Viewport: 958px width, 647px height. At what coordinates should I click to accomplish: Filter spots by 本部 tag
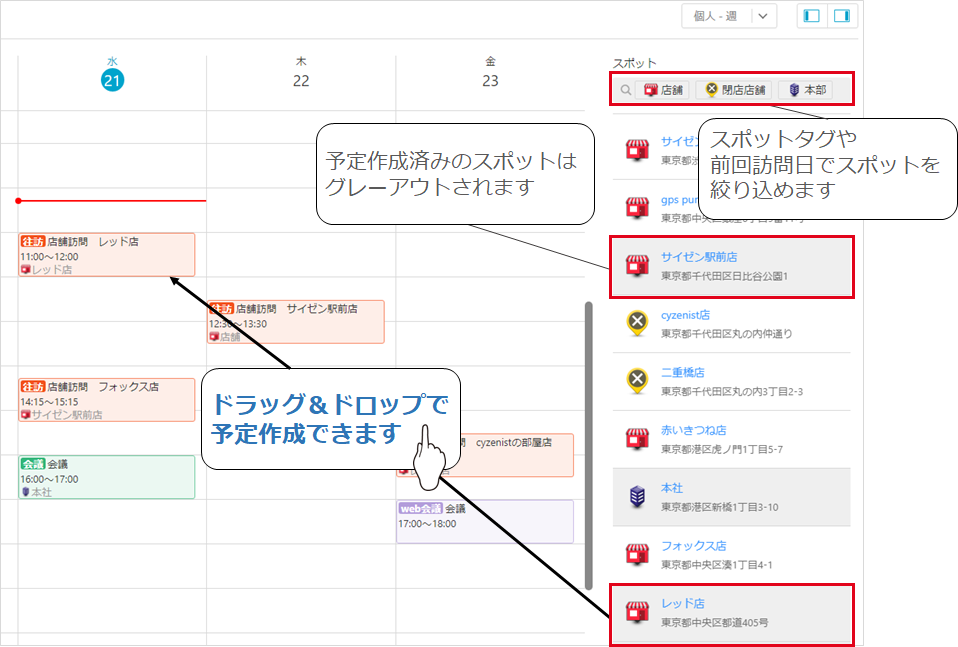click(x=807, y=90)
